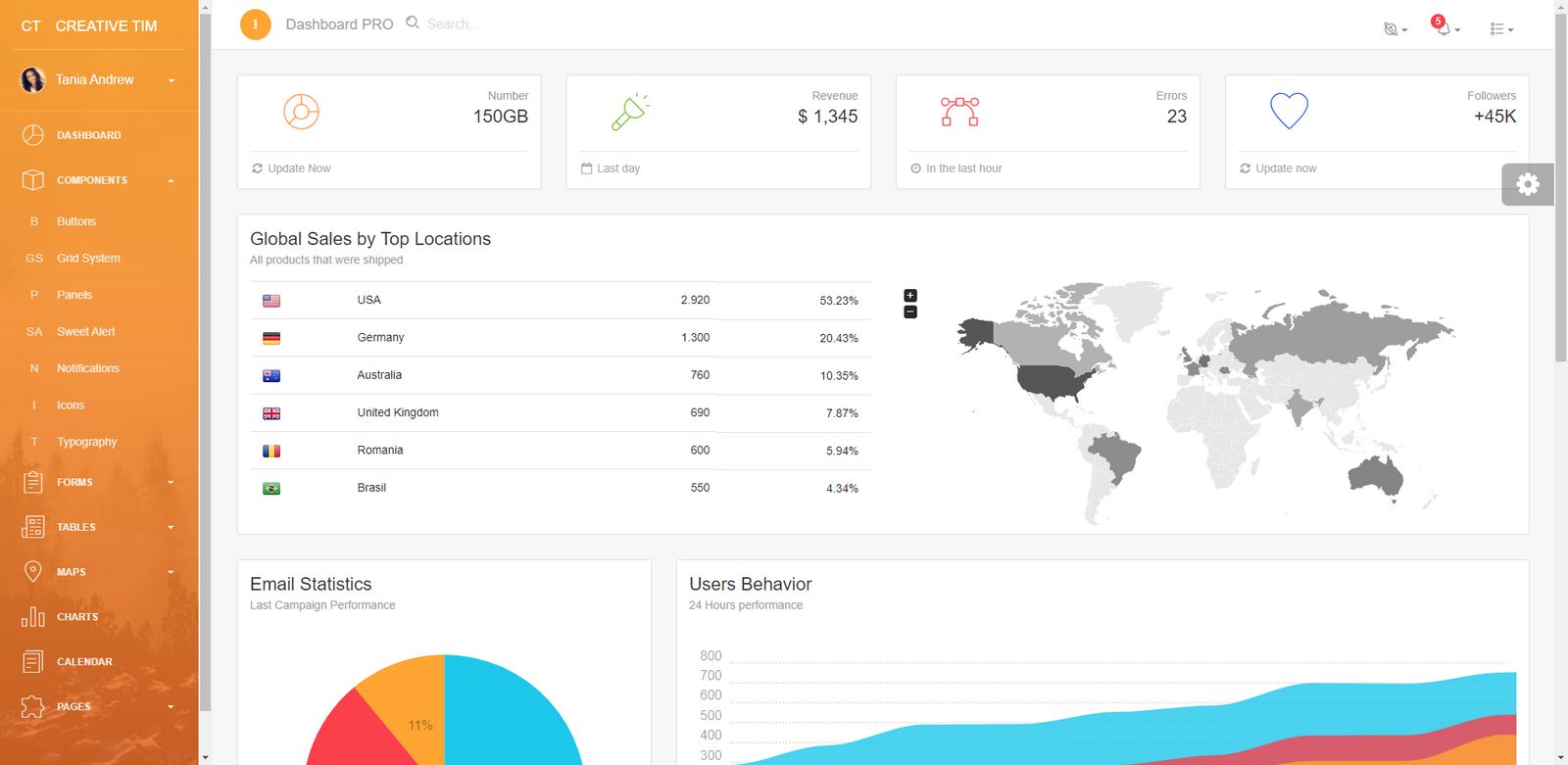This screenshot has width=1568, height=765.
Task: Click the United Kingdom flag icon
Action: click(x=271, y=413)
